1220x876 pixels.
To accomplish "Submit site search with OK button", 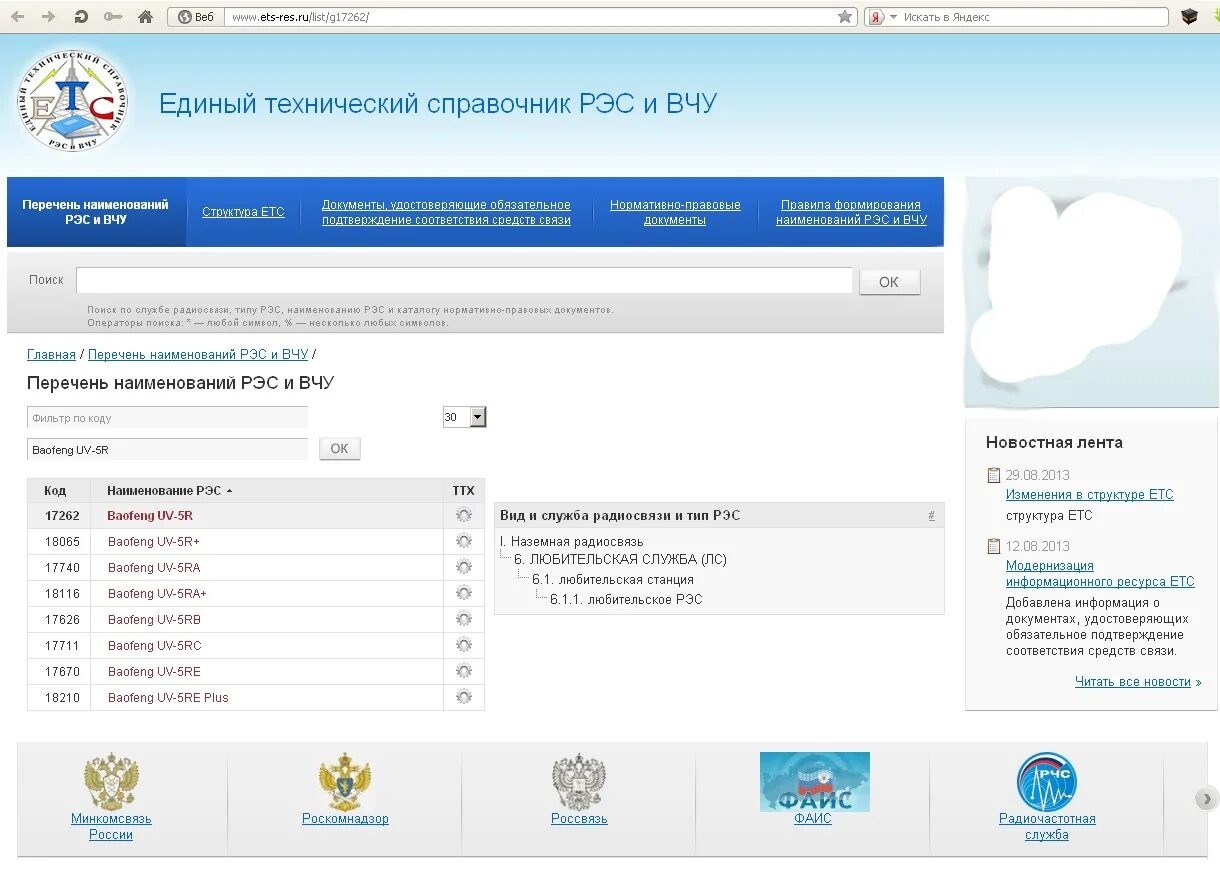I will pyautogui.click(x=889, y=282).
